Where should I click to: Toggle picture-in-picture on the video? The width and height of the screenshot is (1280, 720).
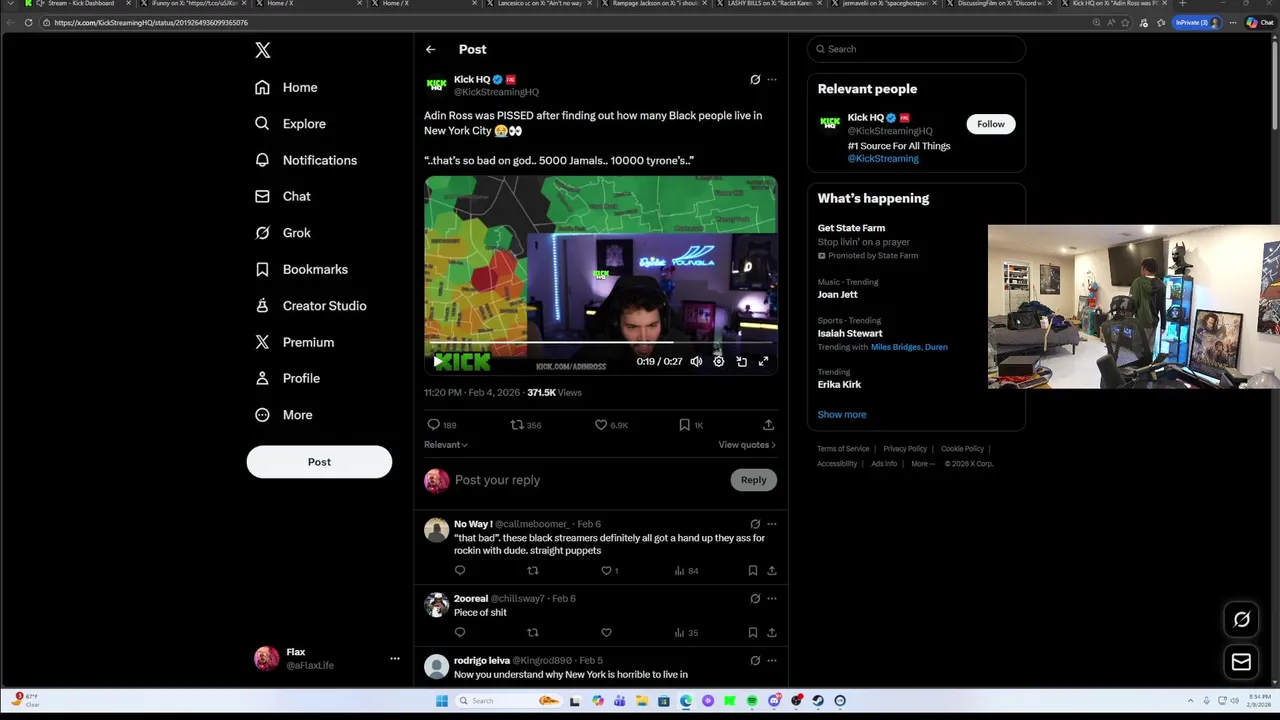[x=741, y=361]
